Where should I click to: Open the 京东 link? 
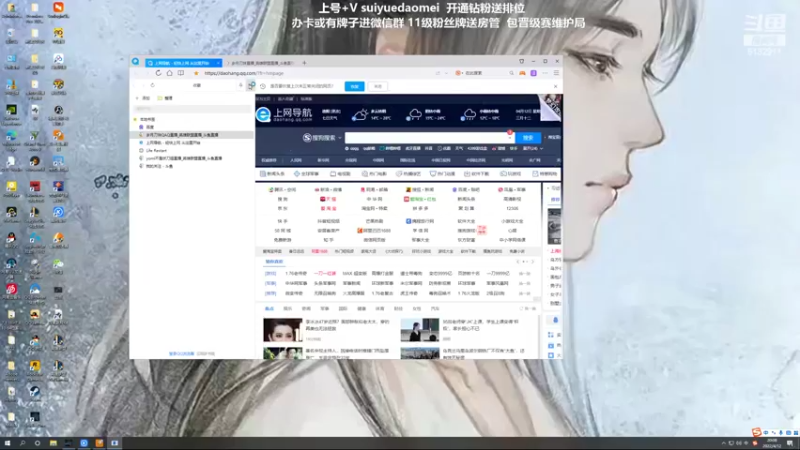(283, 208)
